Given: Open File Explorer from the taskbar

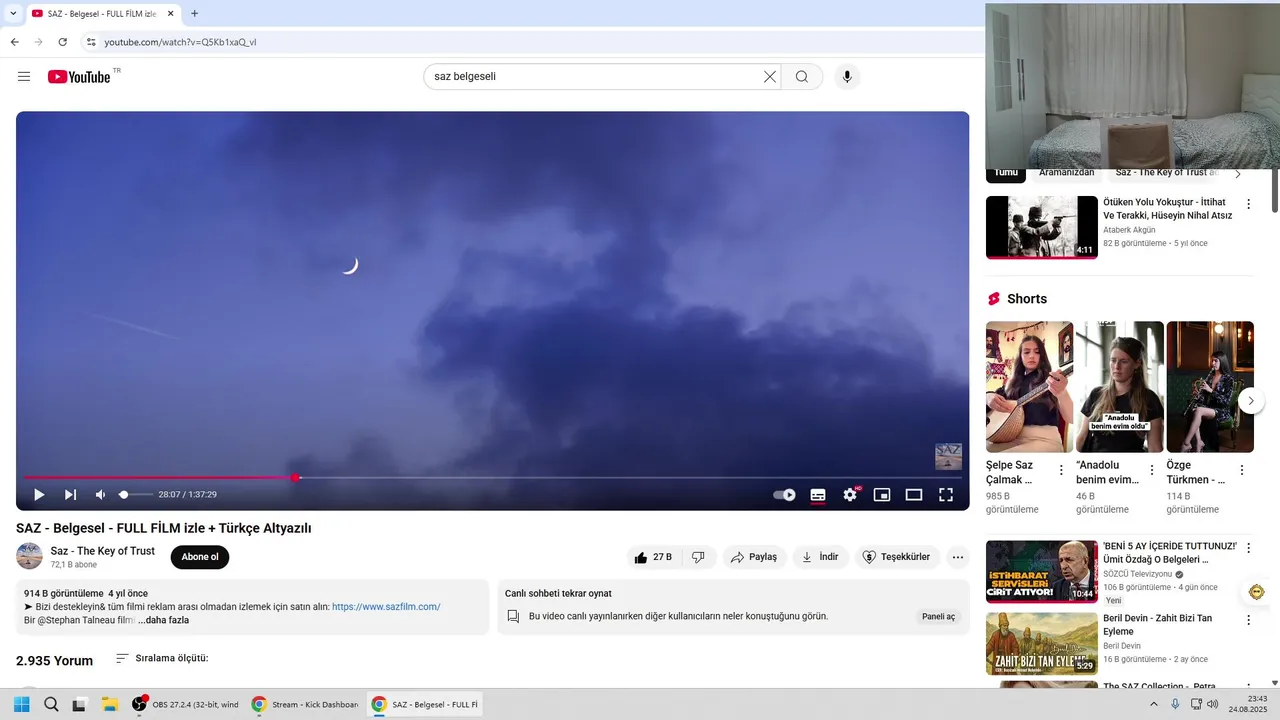Looking at the screenshot, I should (x=110, y=704).
